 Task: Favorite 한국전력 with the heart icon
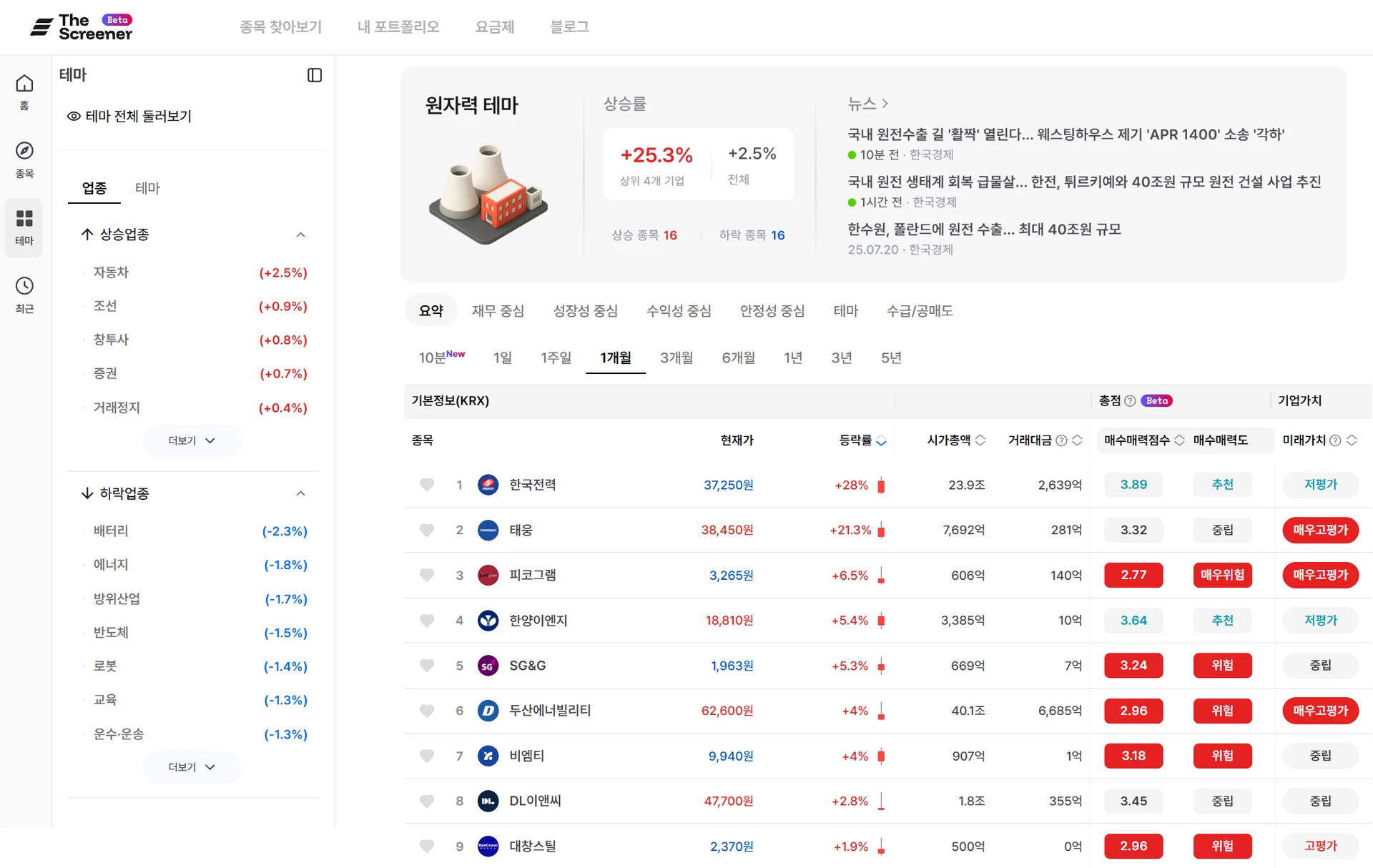pos(427,485)
